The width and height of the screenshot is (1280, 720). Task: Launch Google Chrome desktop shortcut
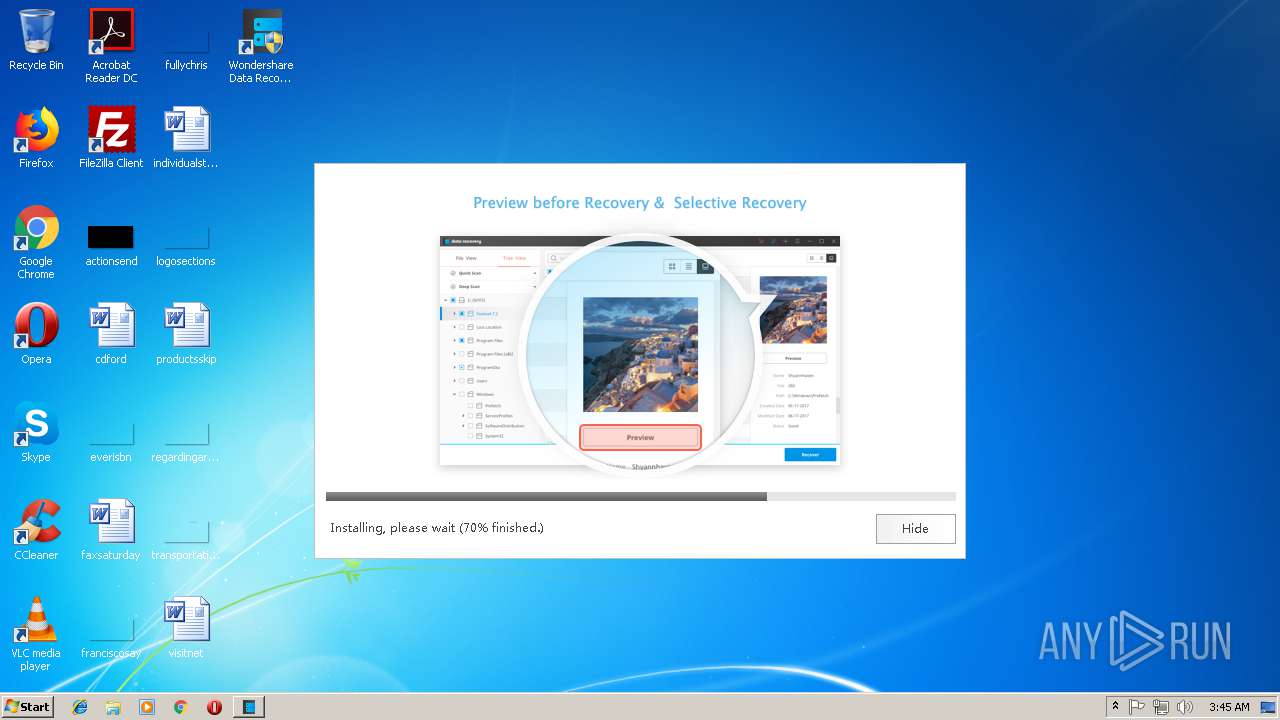36,243
